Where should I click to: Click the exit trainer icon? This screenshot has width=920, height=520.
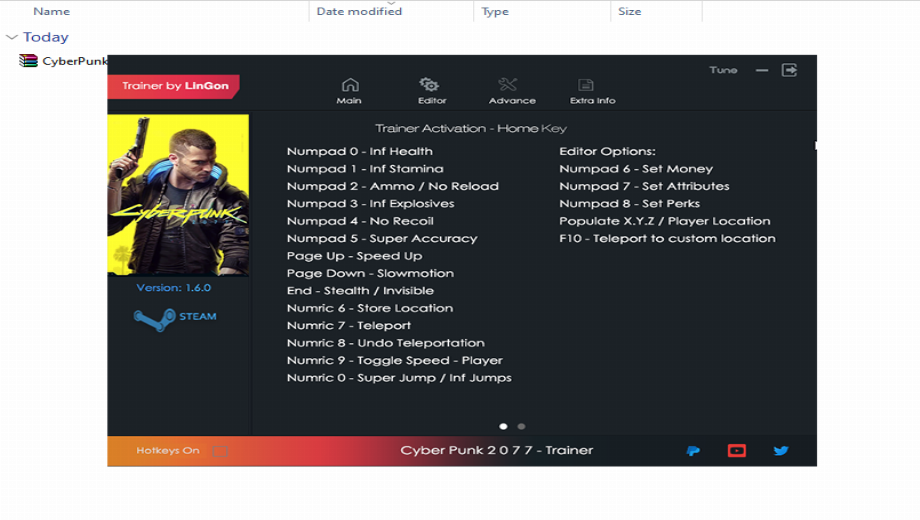pyautogui.click(x=789, y=70)
